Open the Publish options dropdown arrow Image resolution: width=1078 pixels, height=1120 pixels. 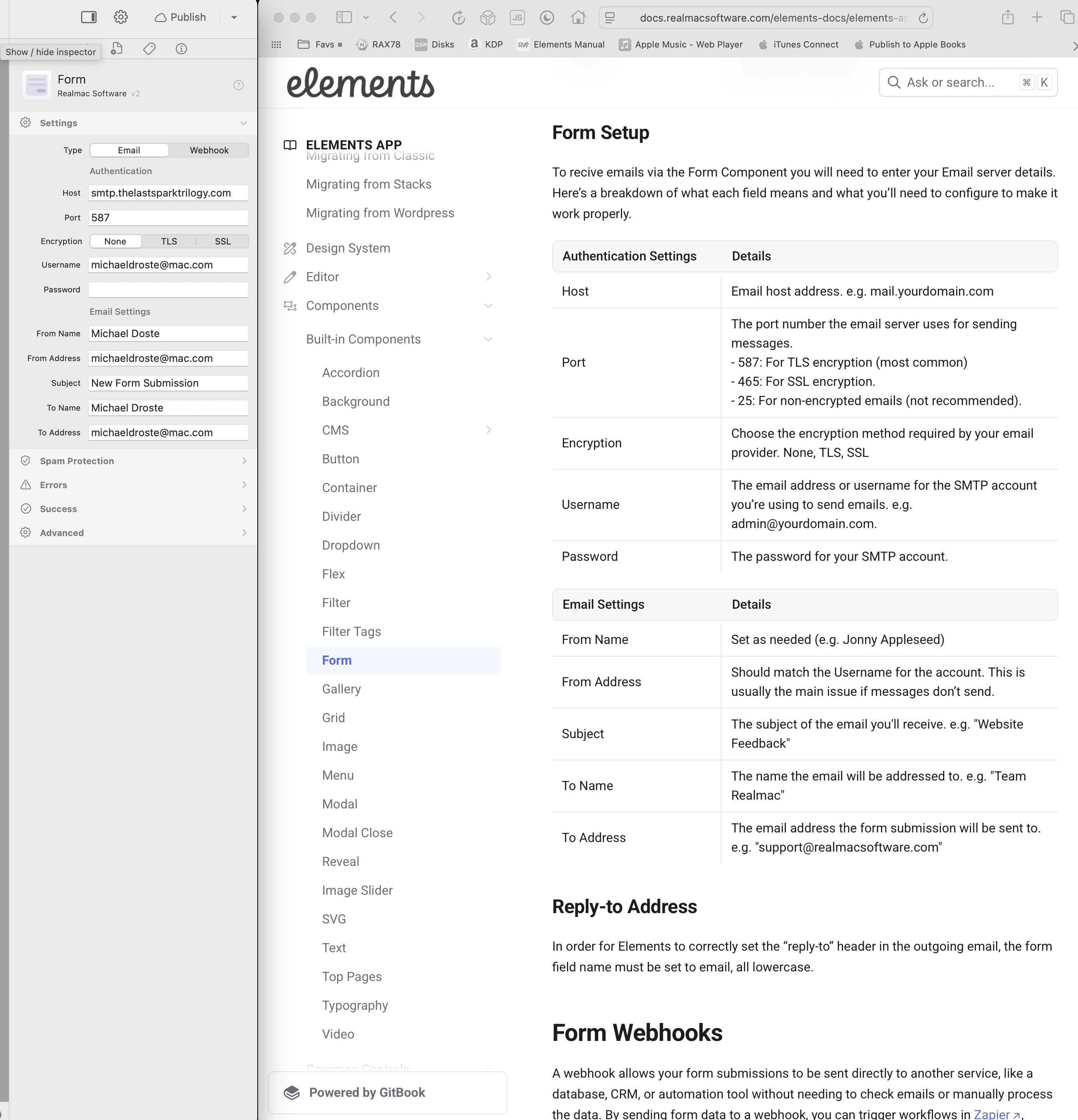click(x=235, y=18)
